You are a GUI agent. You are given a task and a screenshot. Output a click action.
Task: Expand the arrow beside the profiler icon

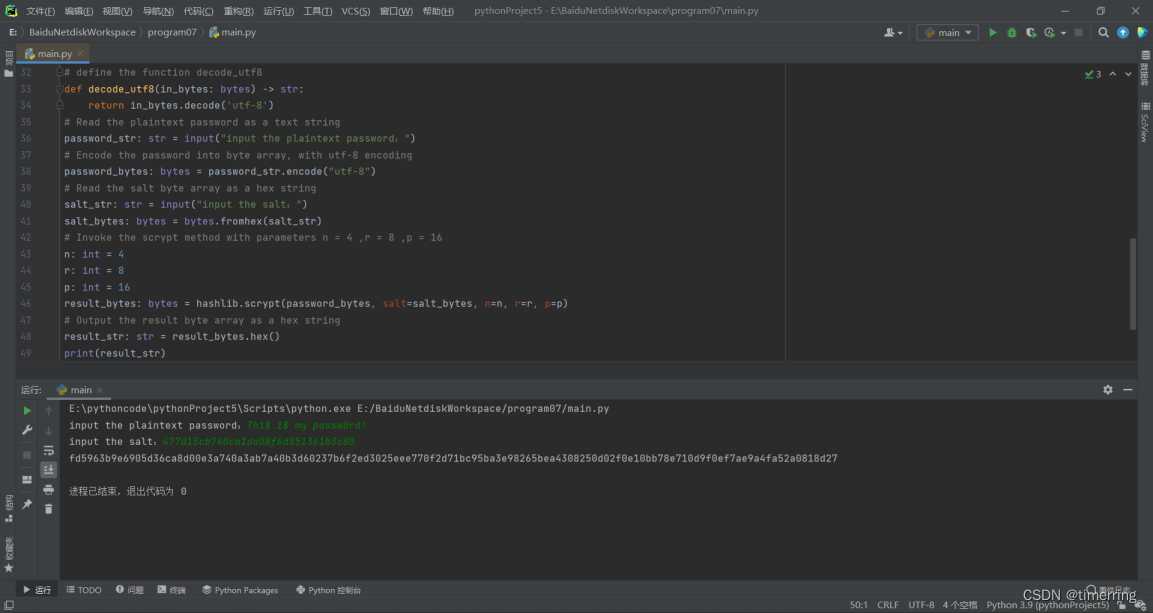click(x=1063, y=33)
